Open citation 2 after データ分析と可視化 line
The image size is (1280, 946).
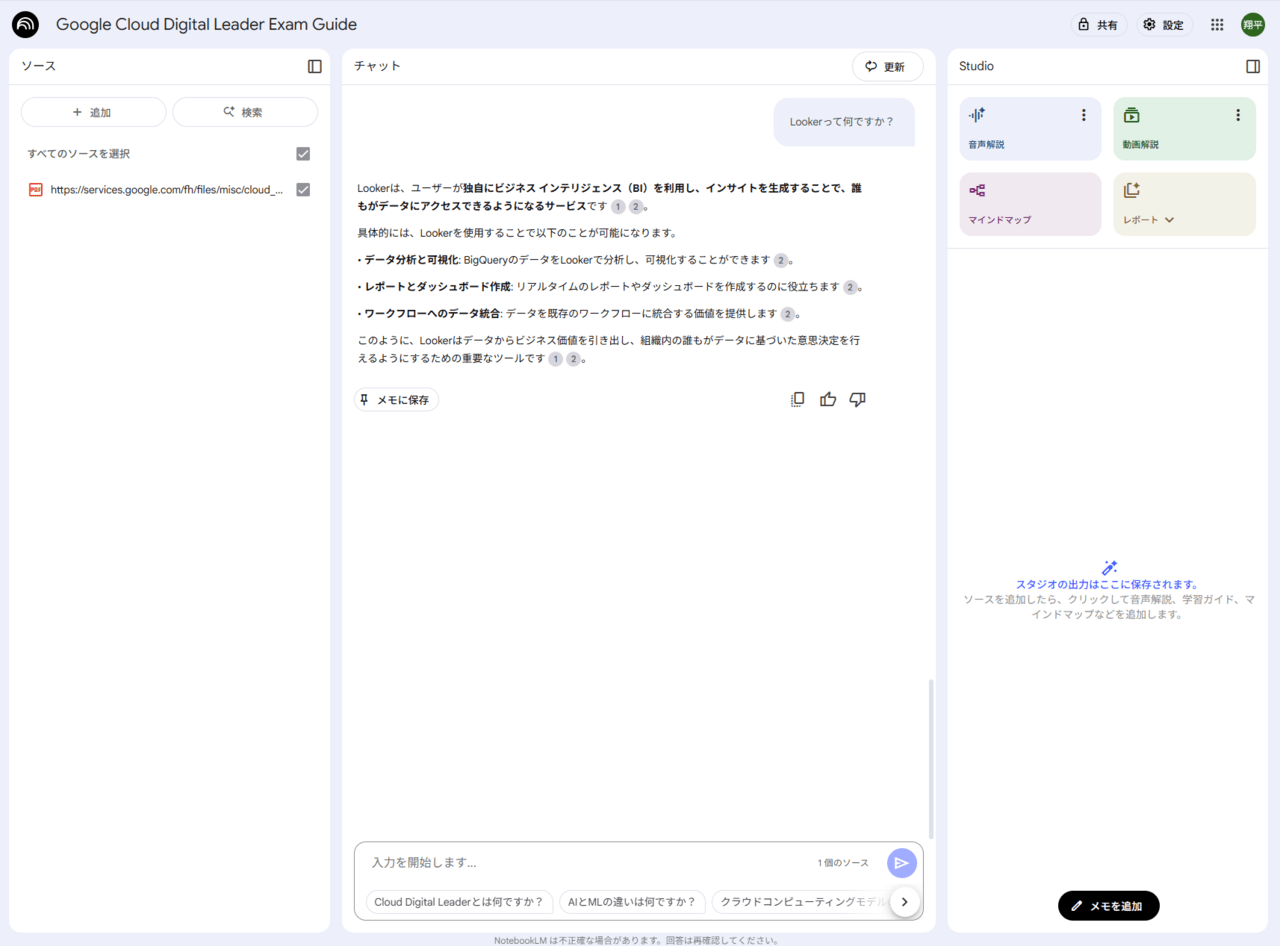(781, 260)
